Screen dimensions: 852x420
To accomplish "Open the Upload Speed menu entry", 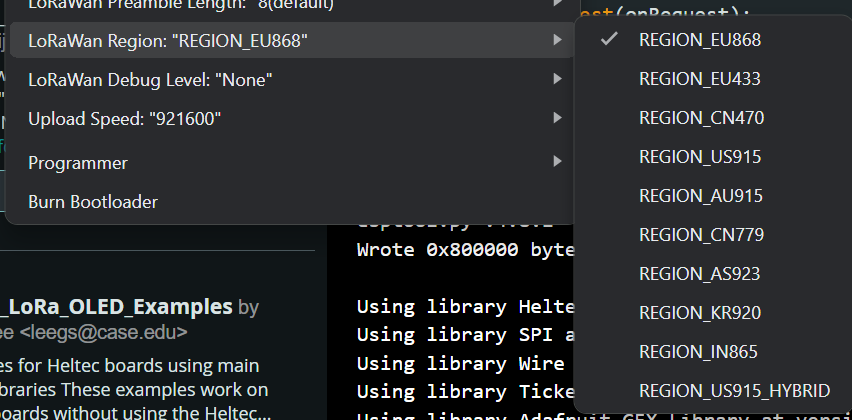I will coord(292,118).
